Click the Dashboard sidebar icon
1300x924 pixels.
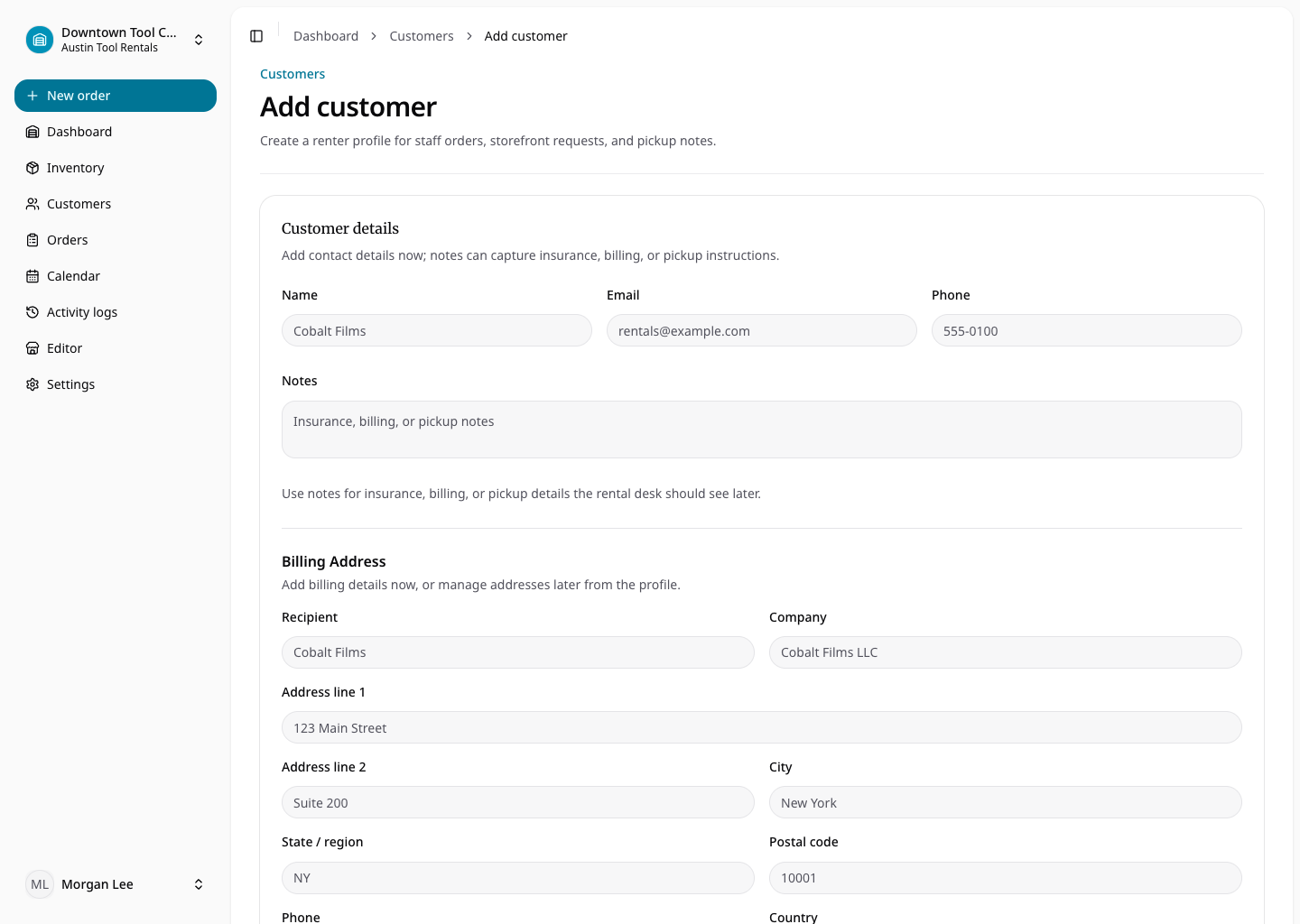click(32, 132)
